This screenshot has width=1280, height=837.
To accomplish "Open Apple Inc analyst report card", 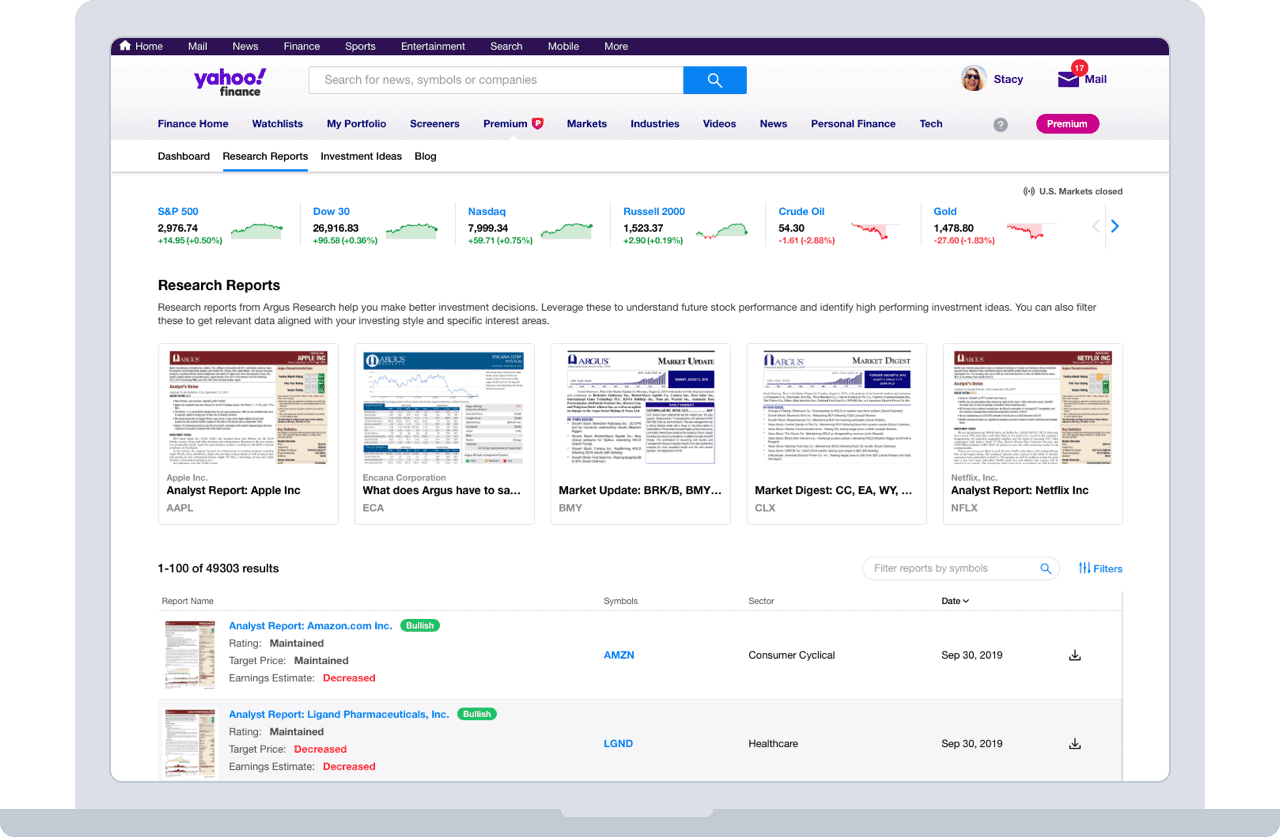I will pos(248,434).
